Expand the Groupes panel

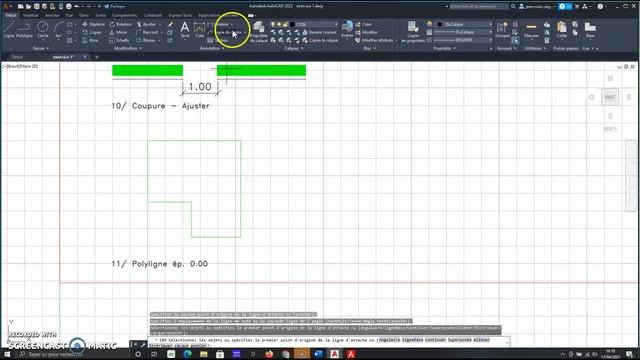507,49
